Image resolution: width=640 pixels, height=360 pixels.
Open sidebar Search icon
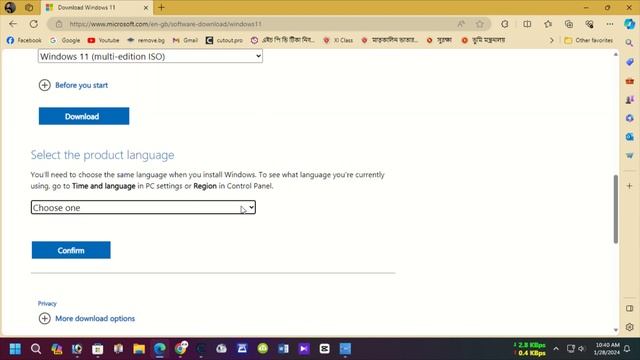[629, 43]
